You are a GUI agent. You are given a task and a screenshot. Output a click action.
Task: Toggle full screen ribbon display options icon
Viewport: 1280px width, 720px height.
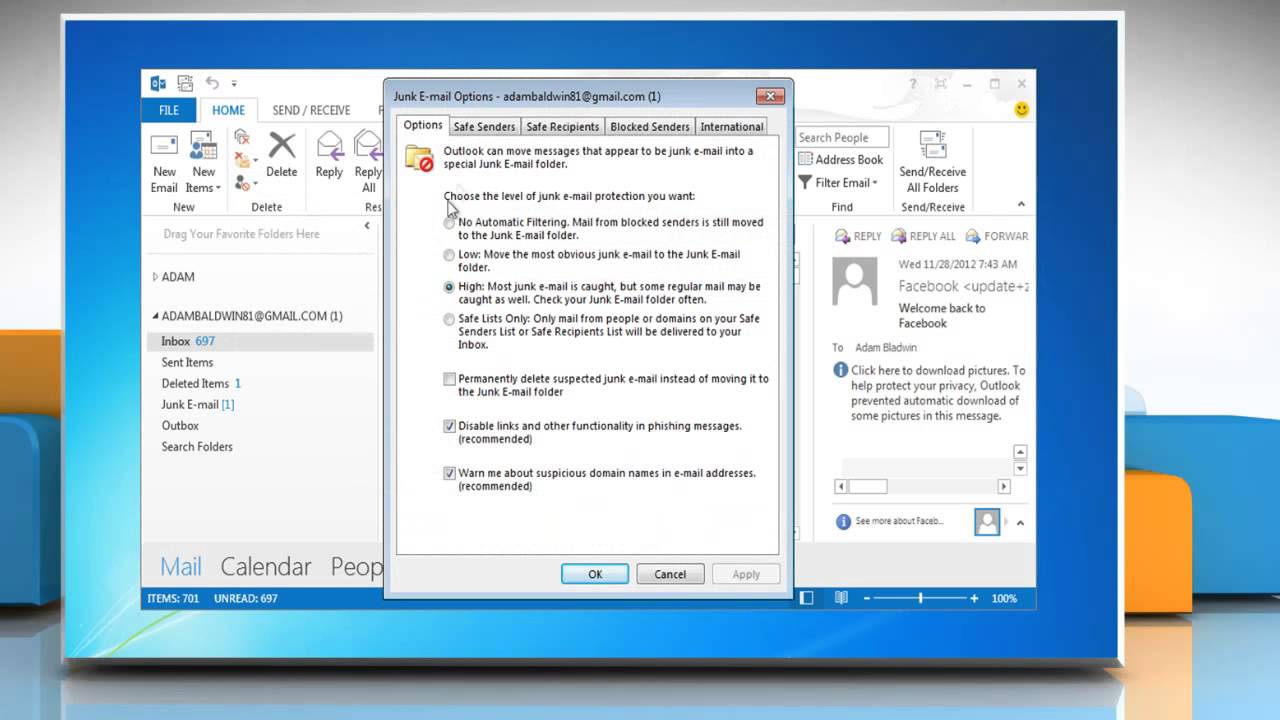click(941, 84)
